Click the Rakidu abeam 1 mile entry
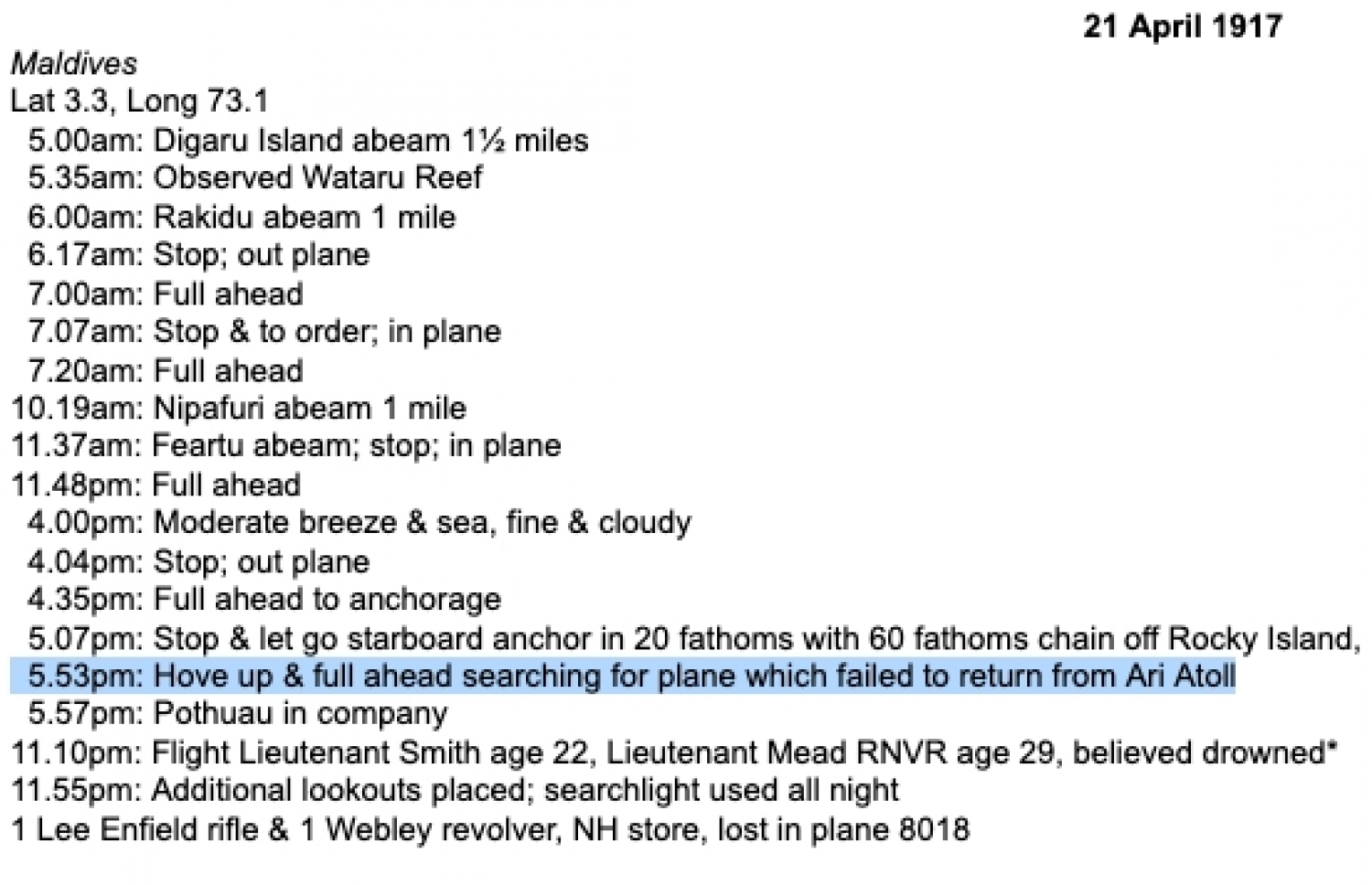 pos(241,218)
